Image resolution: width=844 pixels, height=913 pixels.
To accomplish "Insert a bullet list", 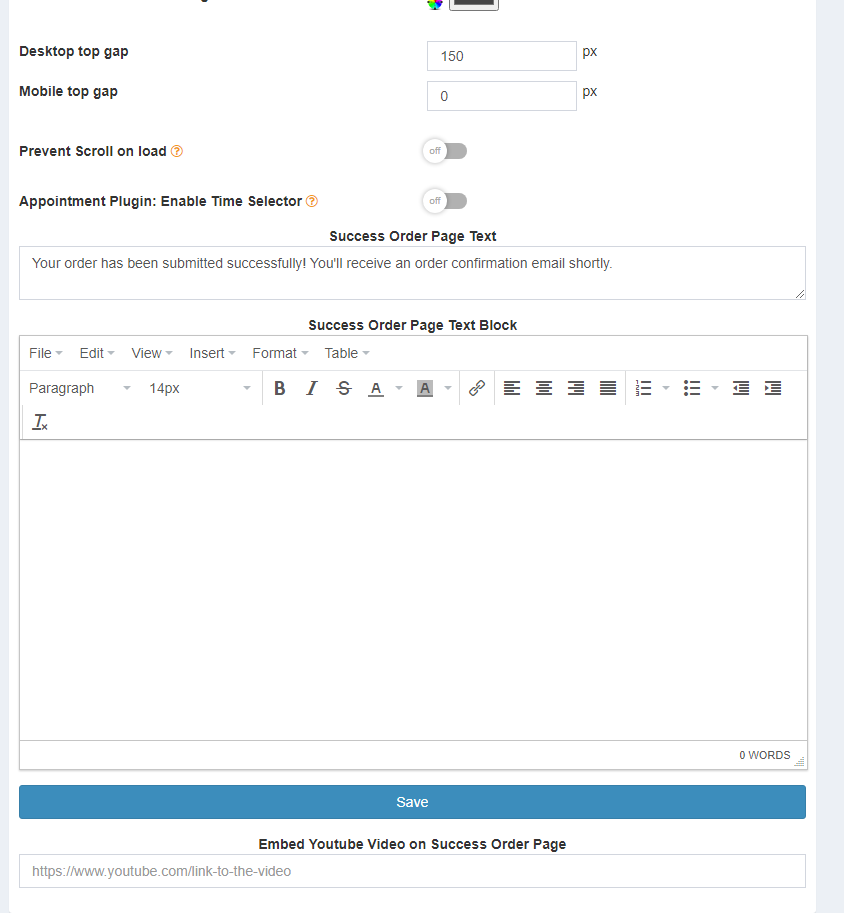I will coord(692,388).
